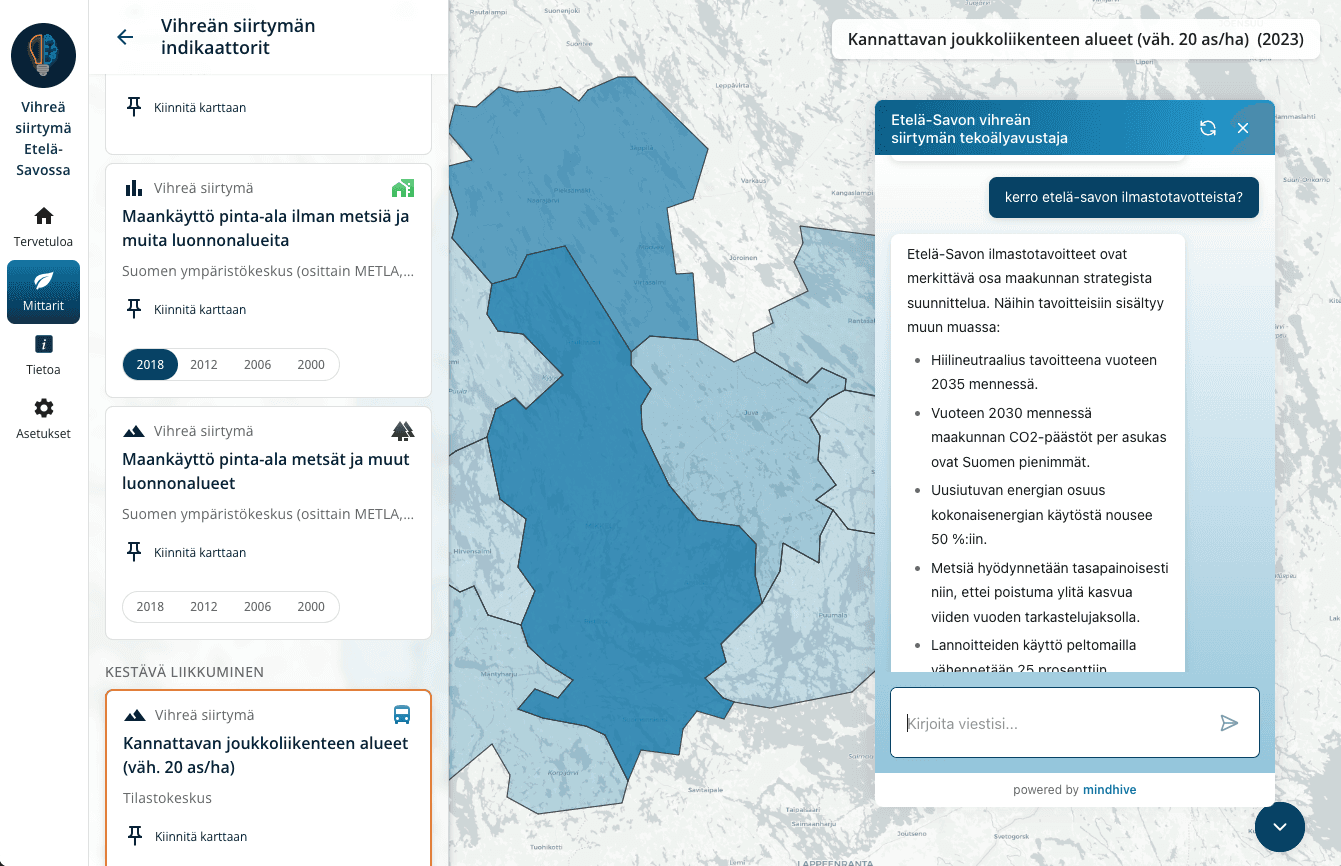Click the 'Metsiä hyödynnetään tasapainoisesti' bullet
This screenshot has width=1341, height=866.
pos(1050,592)
